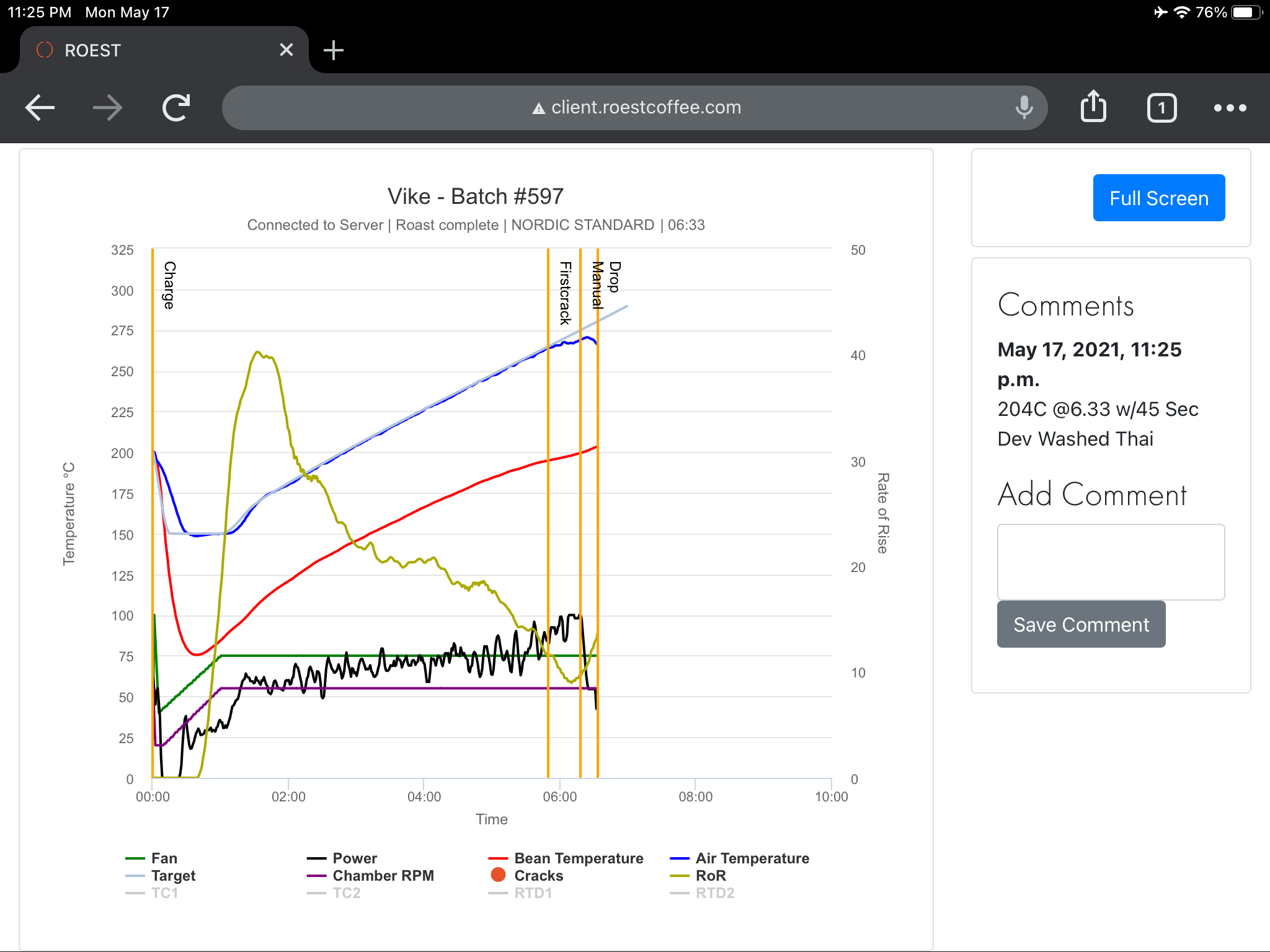This screenshot has width=1270, height=952.
Task: Click the Firstcrack marker label
Action: (x=565, y=293)
